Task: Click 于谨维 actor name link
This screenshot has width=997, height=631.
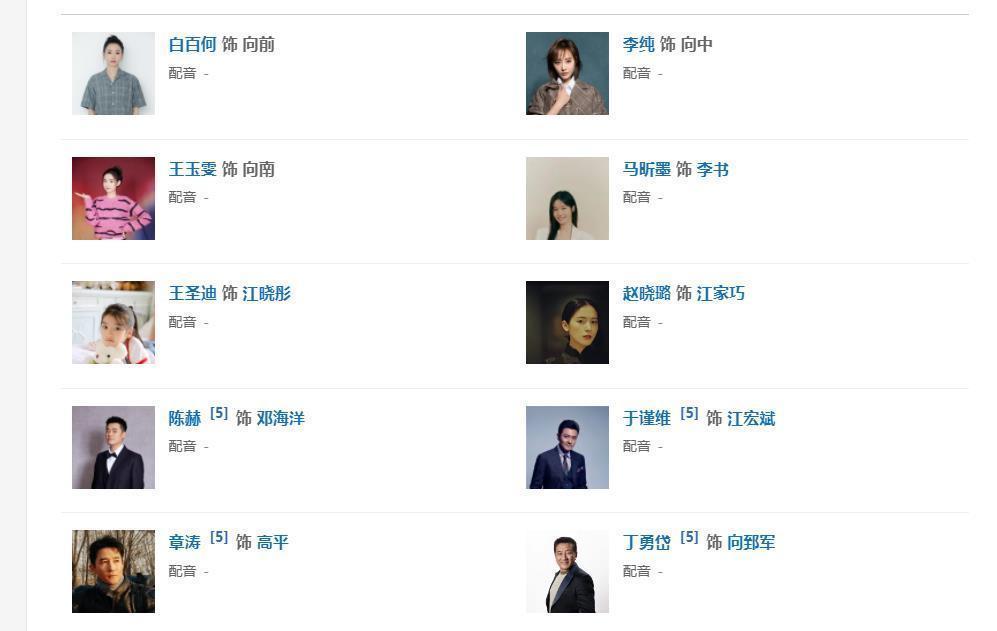Action: coord(646,419)
